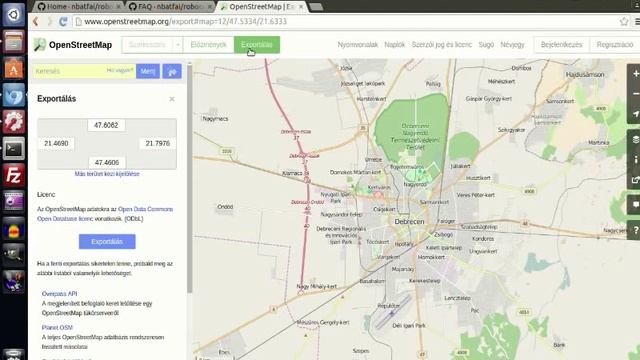
Task: Click the Szerkesztés edit button
Action: coord(147,44)
